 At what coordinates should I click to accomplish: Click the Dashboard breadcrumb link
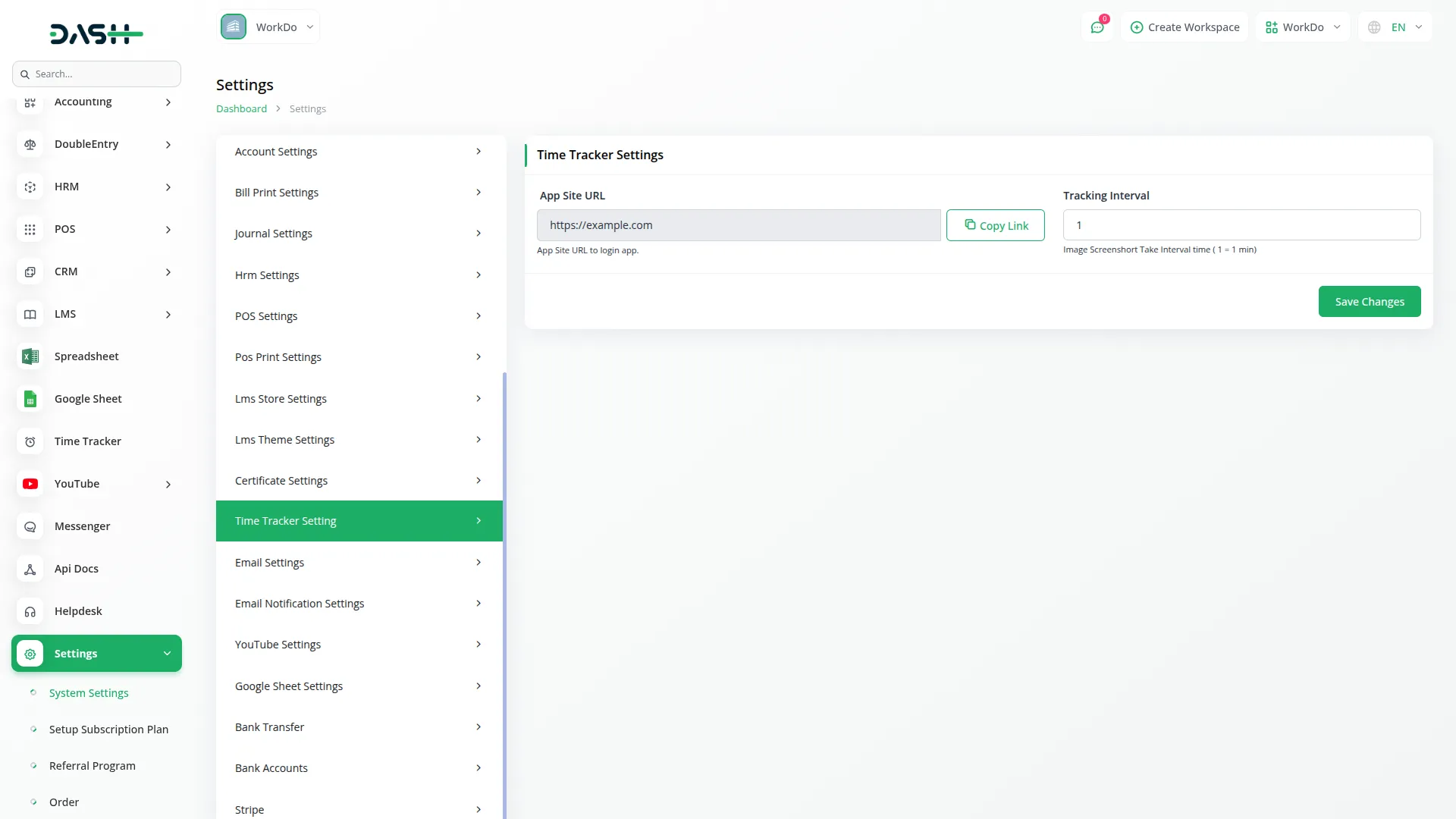[241, 108]
